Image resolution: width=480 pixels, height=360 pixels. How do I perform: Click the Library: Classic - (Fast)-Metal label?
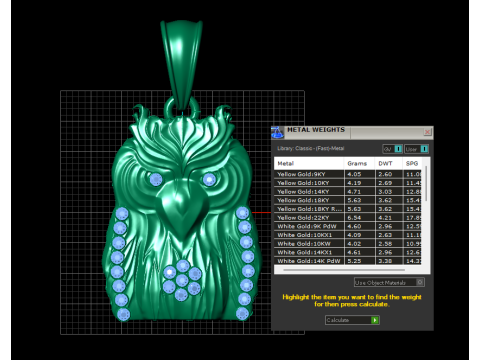click(x=310, y=148)
